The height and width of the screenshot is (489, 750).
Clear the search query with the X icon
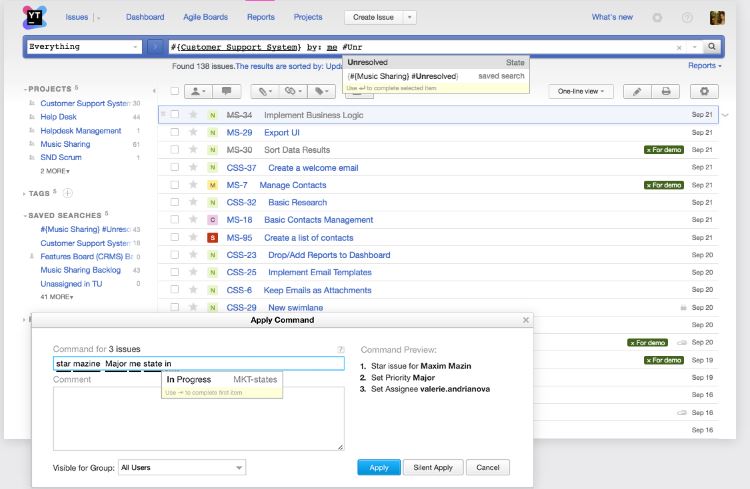click(679, 47)
